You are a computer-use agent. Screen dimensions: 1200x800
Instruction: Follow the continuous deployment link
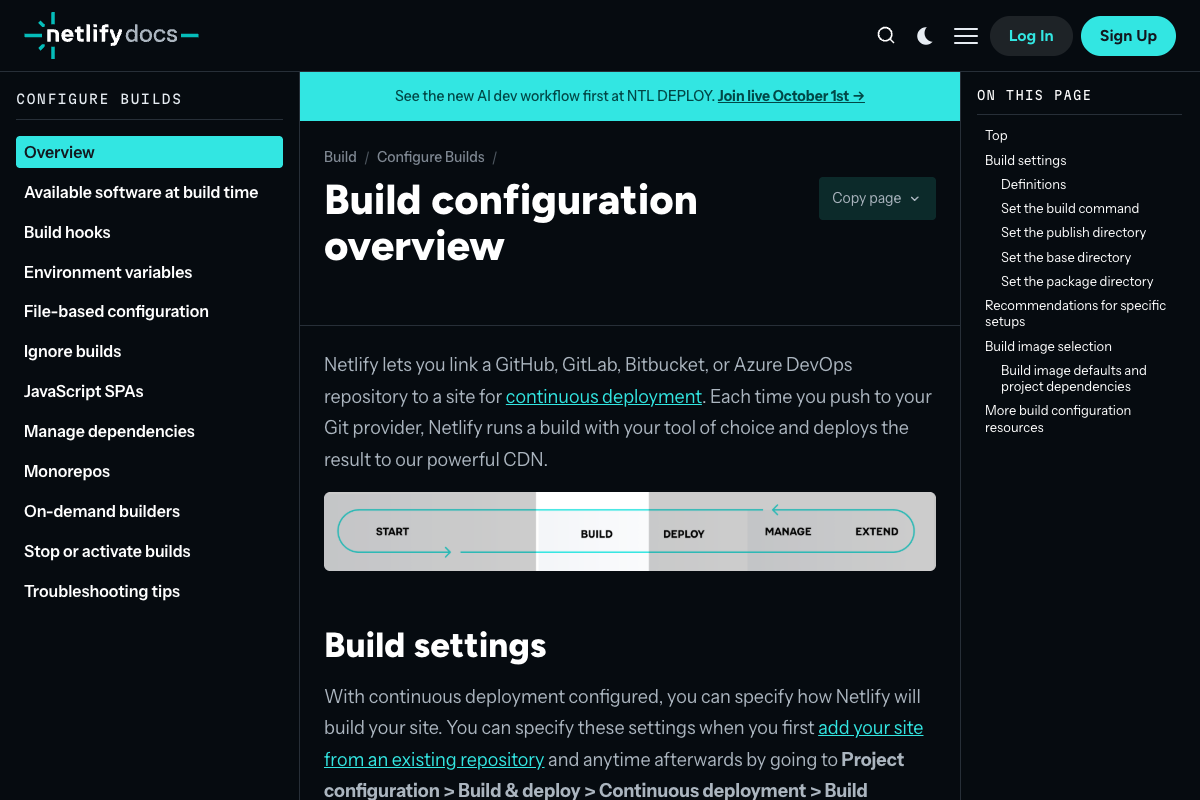click(603, 396)
